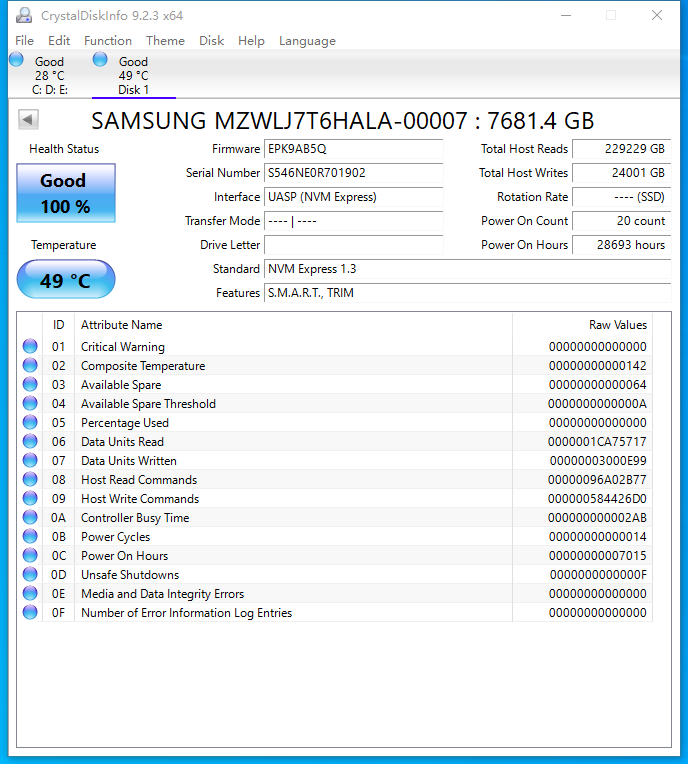This screenshot has height=764, width=688.
Task: Click the Firmware field EPK9AB5Q
Action: coord(354,149)
